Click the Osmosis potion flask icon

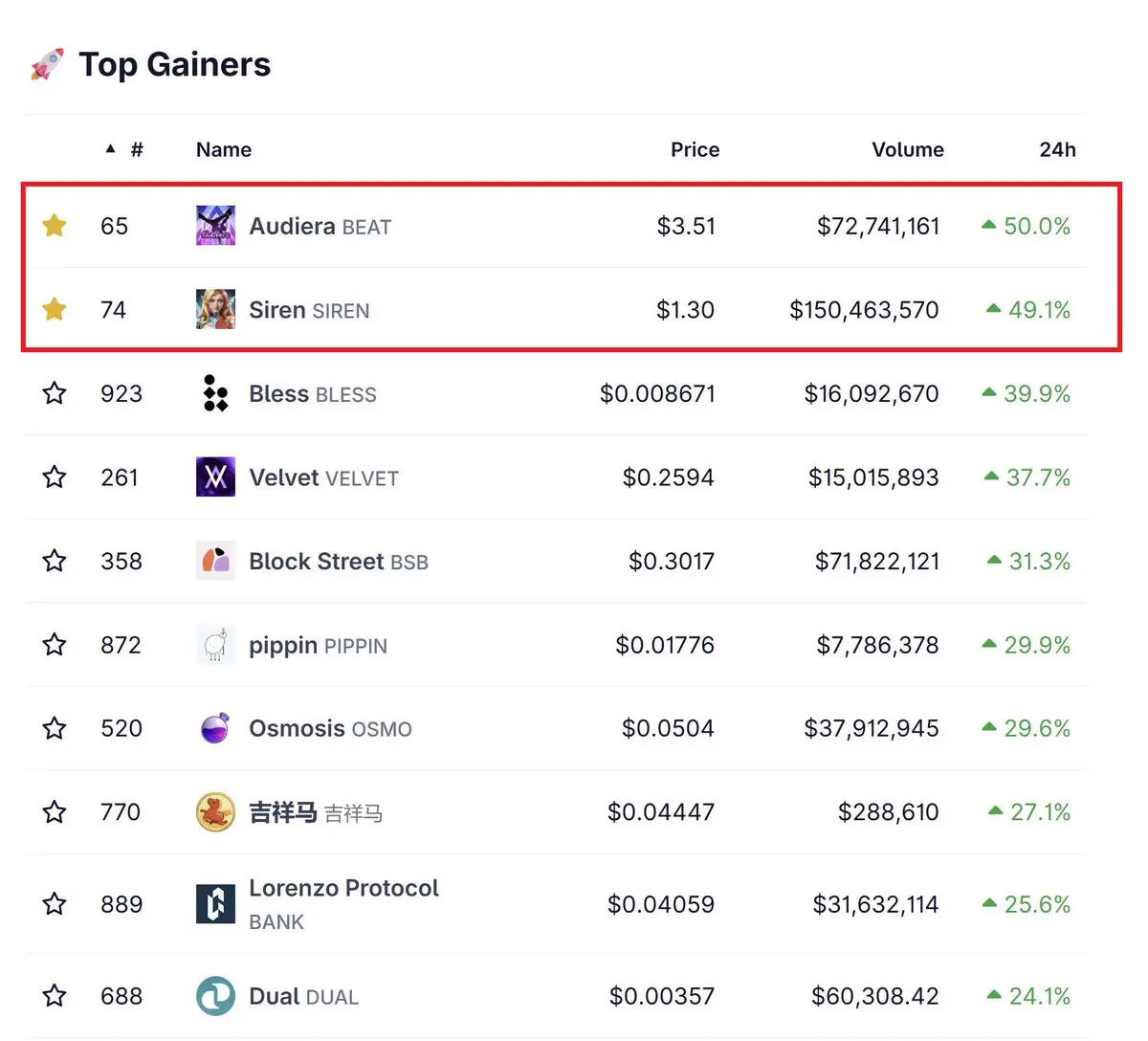[215, 728]
